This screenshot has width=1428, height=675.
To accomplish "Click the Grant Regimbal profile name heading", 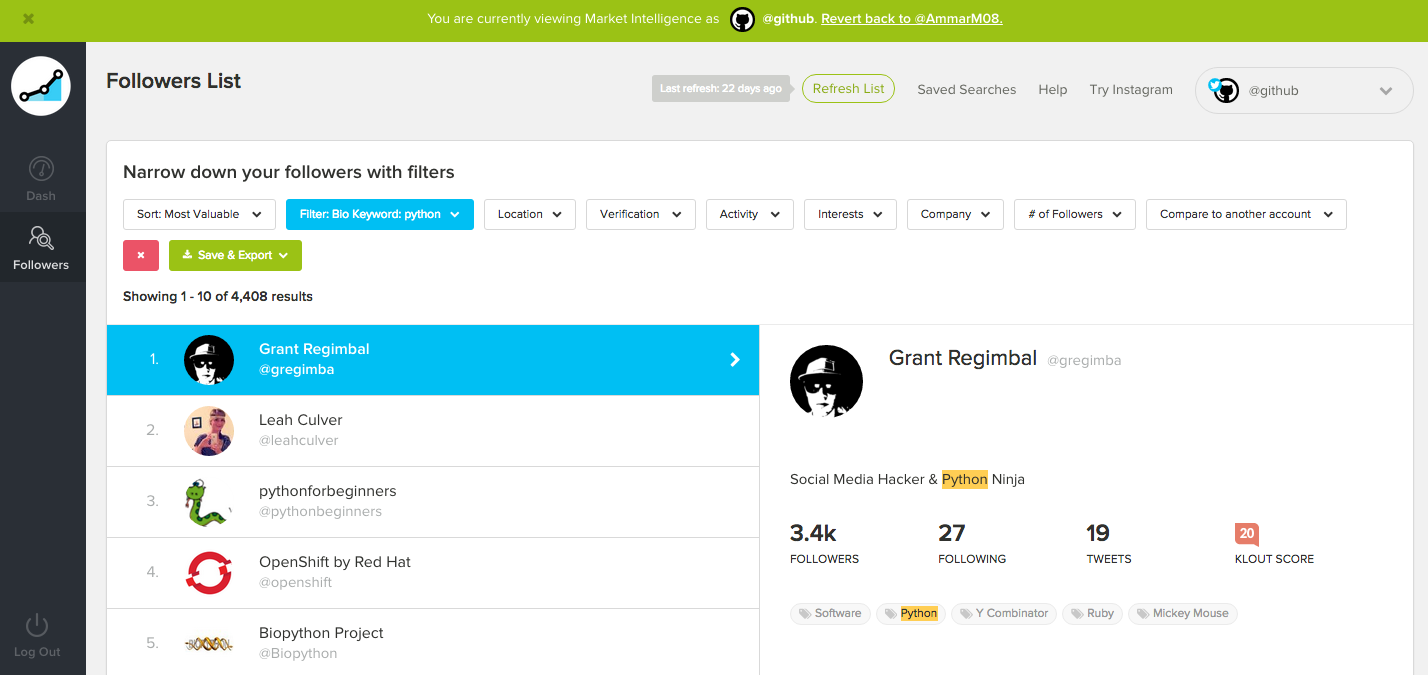I will tap(963, 358).
